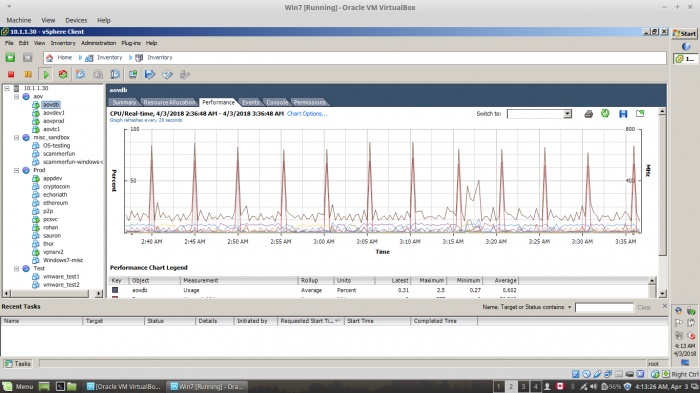Screen dimensions: 700x393
Task: Sort tasks by Requested Start Time column
Action: 311,321
